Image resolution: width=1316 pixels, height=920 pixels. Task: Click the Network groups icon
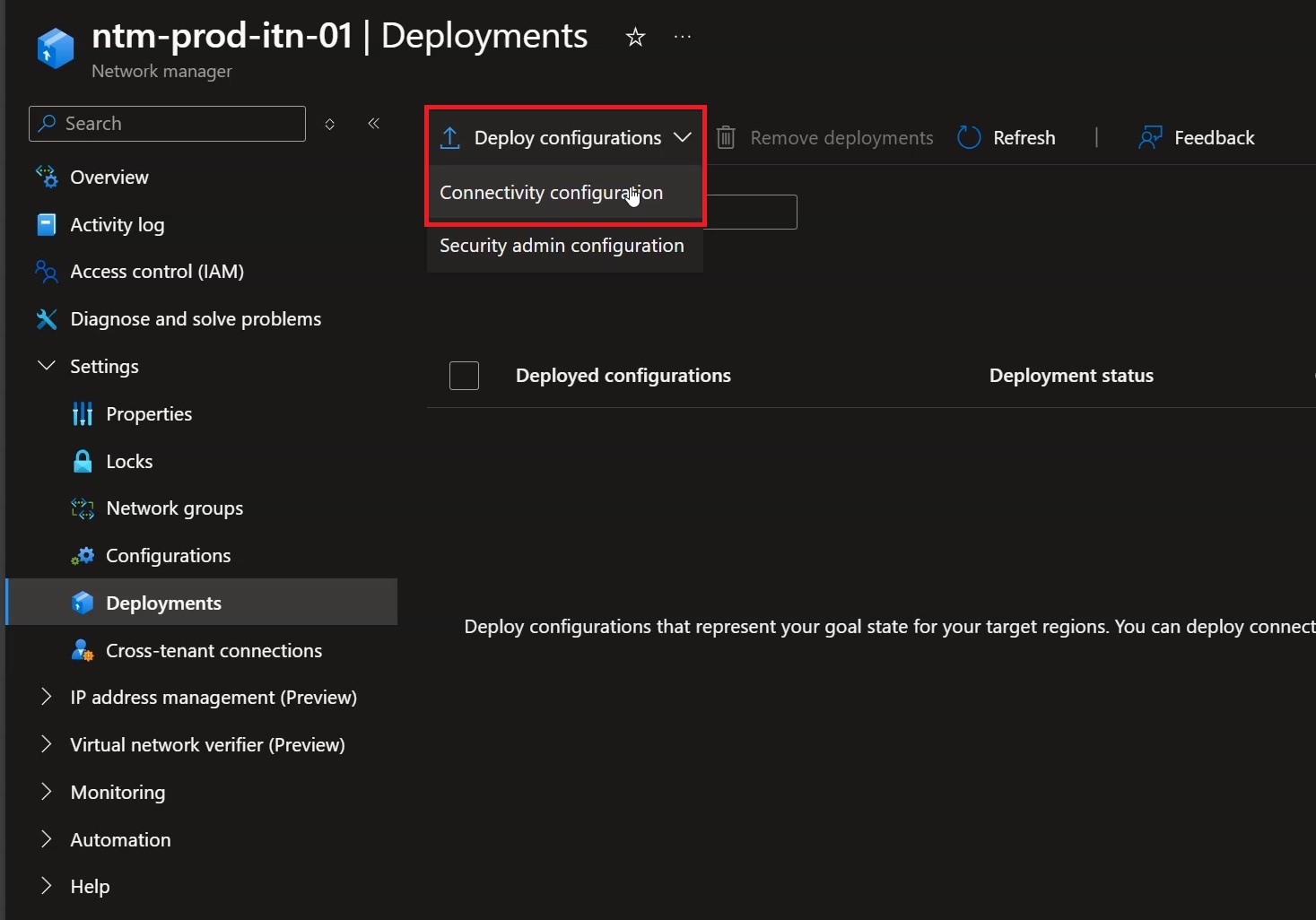[83, 508]
